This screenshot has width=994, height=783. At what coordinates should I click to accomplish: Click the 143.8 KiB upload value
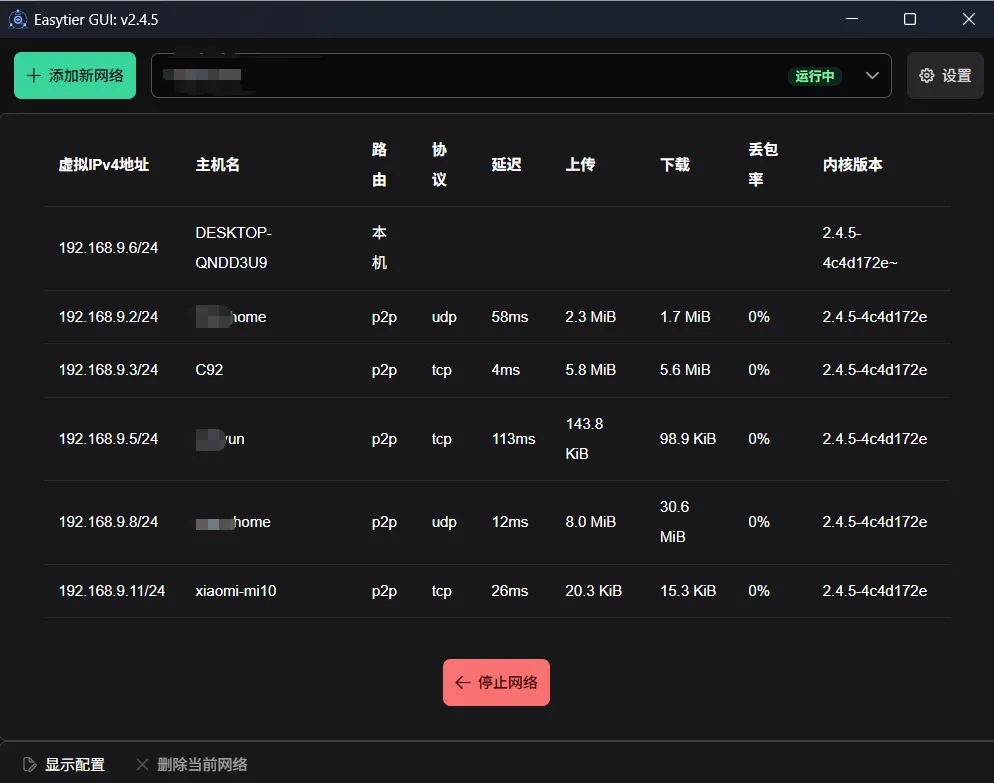coord(584,439)
